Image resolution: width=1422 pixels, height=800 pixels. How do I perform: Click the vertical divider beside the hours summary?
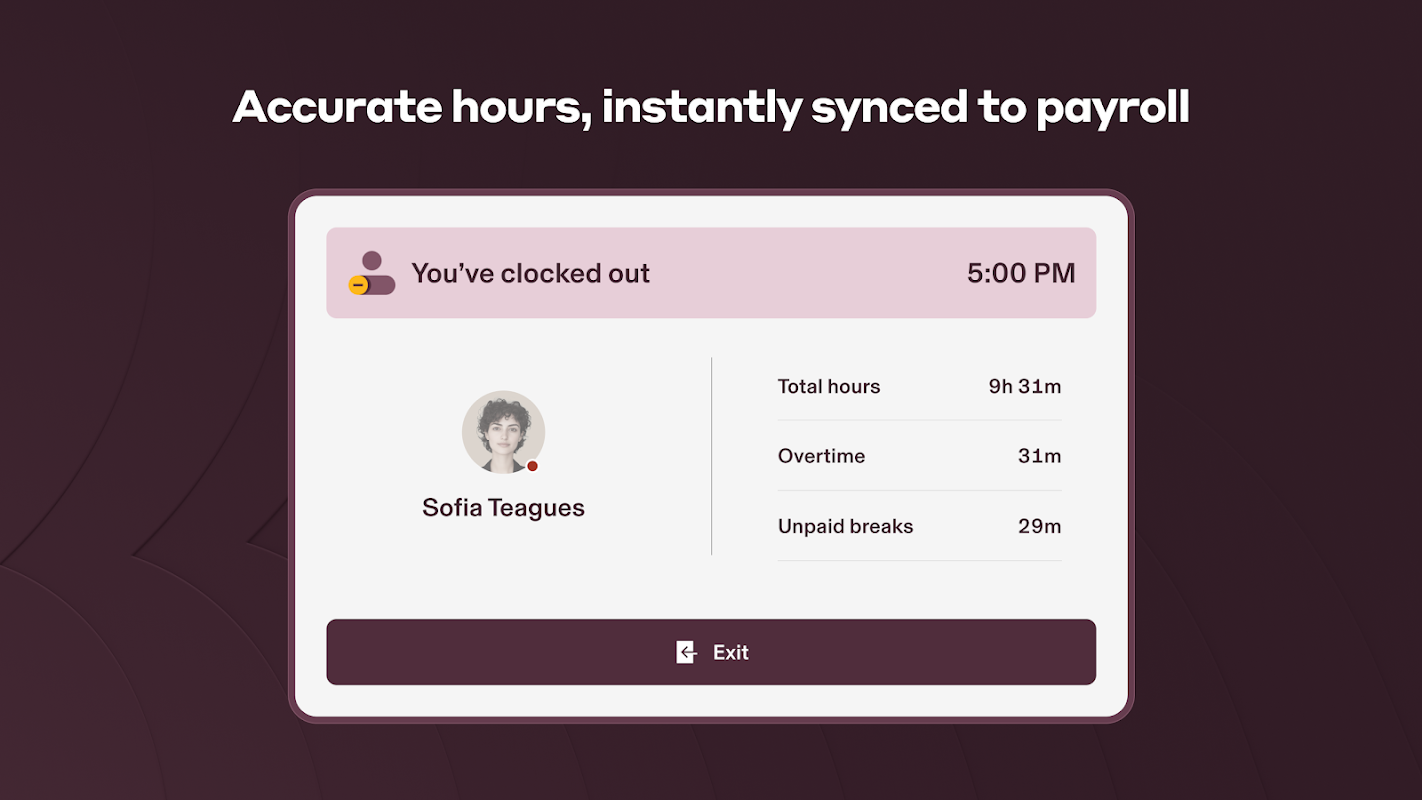point(711,456)
